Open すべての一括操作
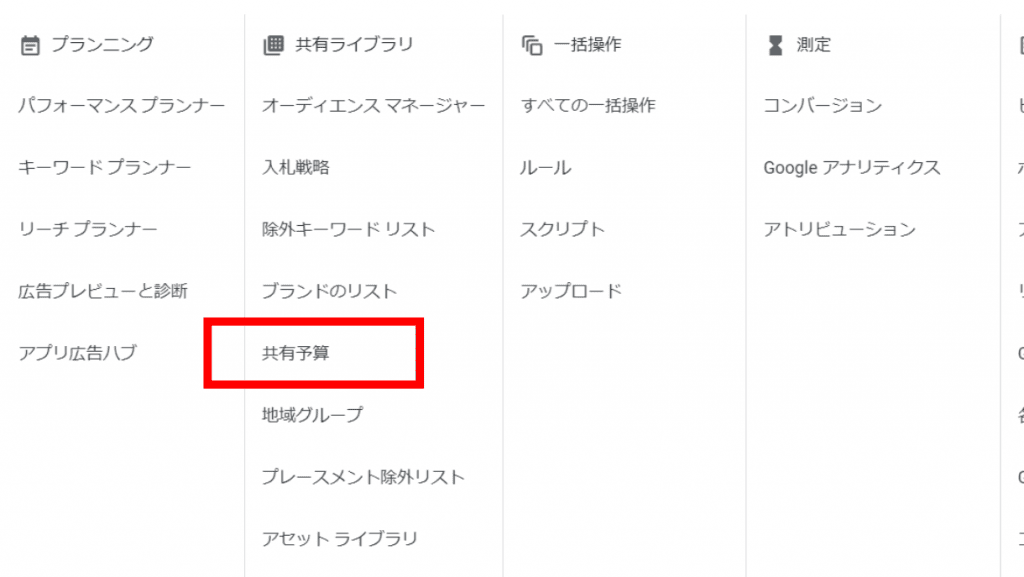The height and width of the screenshot is (577, 1024). click(588, 105)
